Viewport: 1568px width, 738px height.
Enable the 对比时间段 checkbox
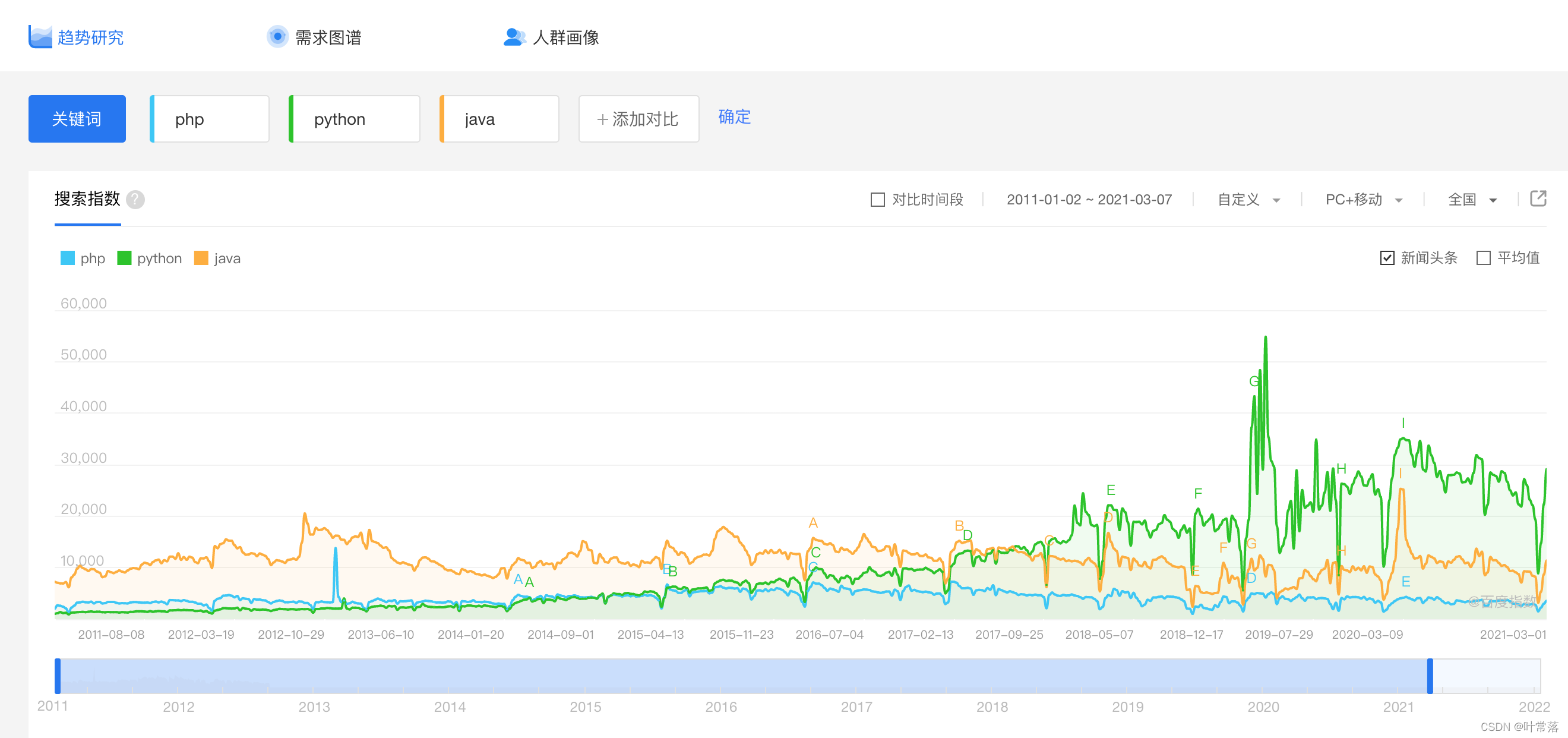(x=877, y=200)
